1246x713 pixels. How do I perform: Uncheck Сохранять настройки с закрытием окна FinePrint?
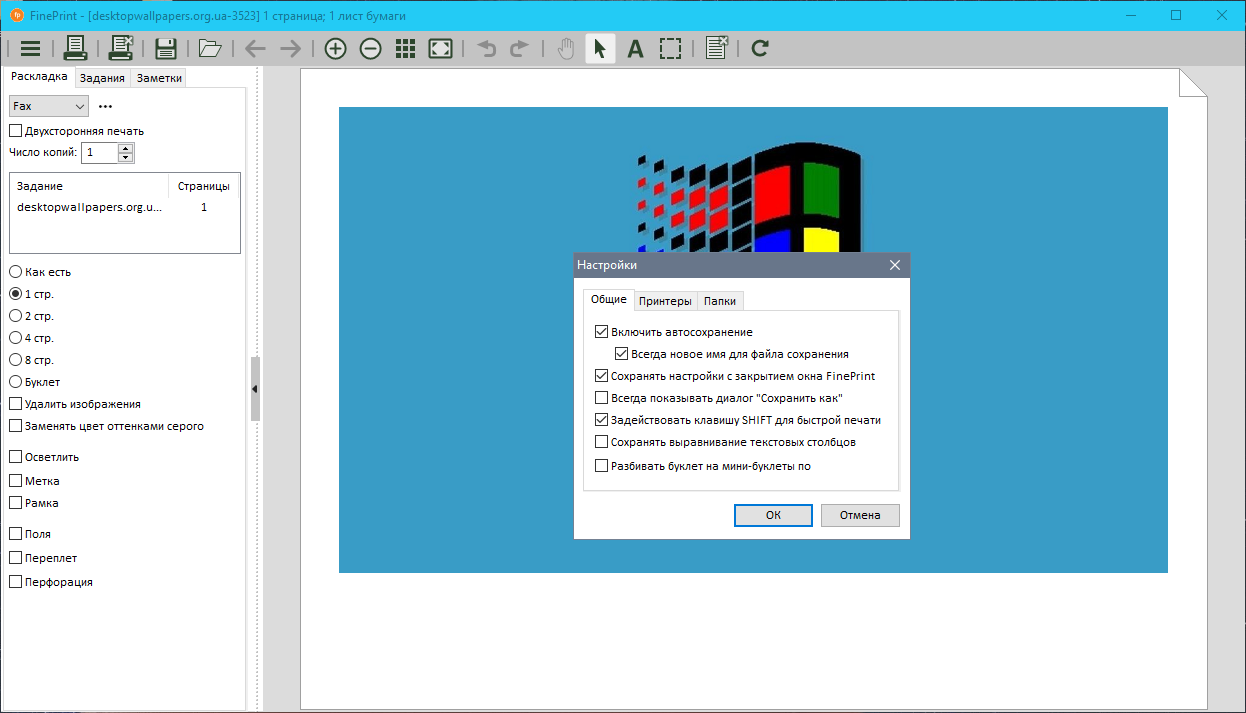click(735, 376)
